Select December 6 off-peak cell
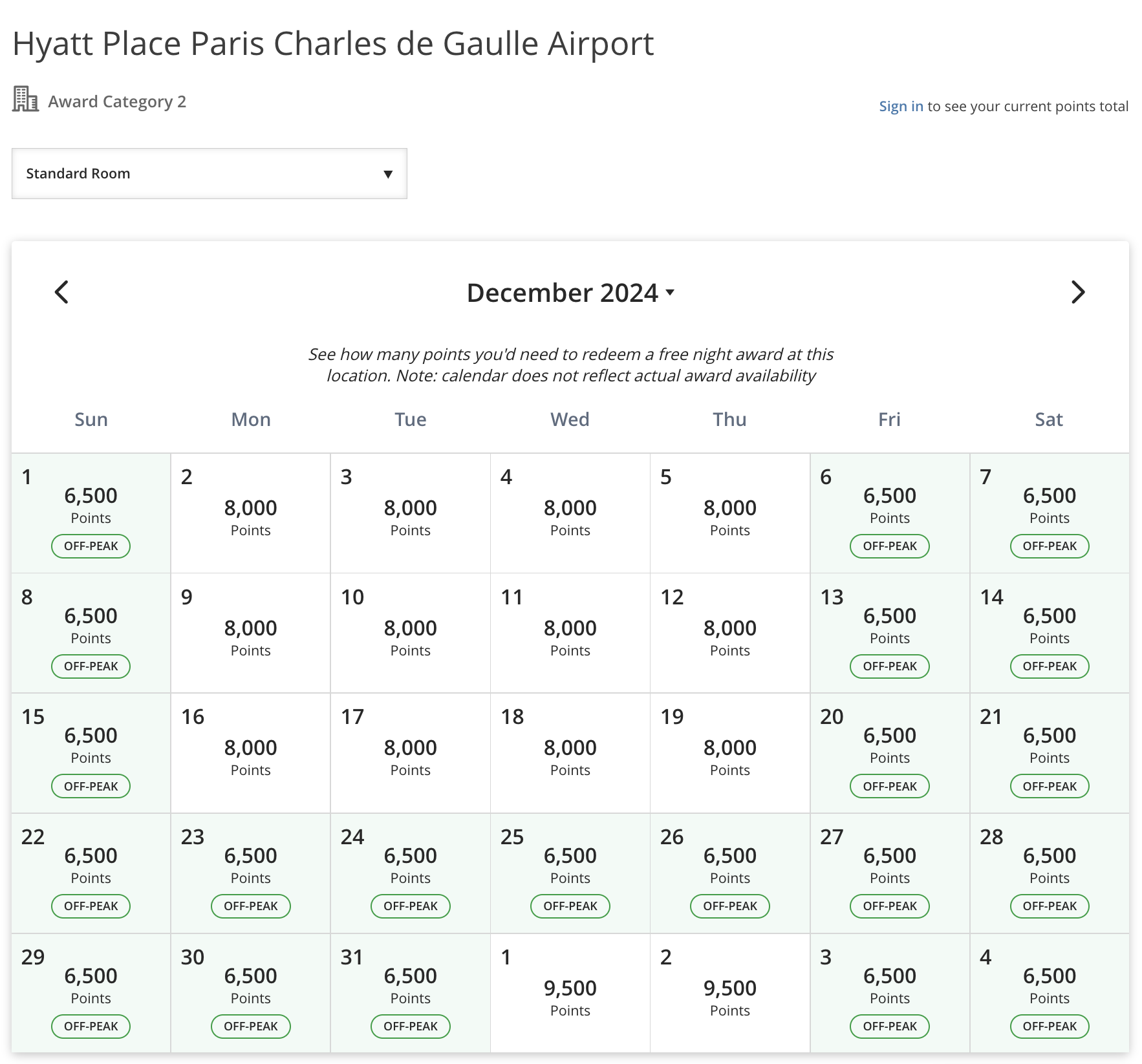Viewport: 1142px width, 1064px height. tap(890, 513)
